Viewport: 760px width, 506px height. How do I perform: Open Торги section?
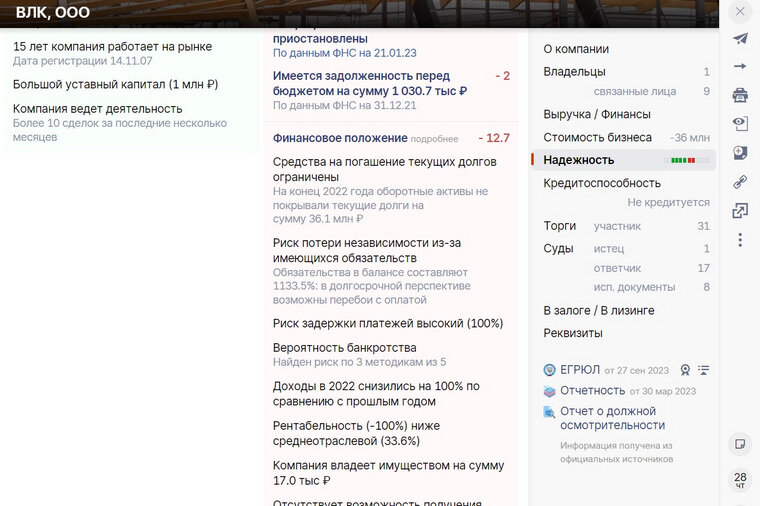tap(559, 226)
